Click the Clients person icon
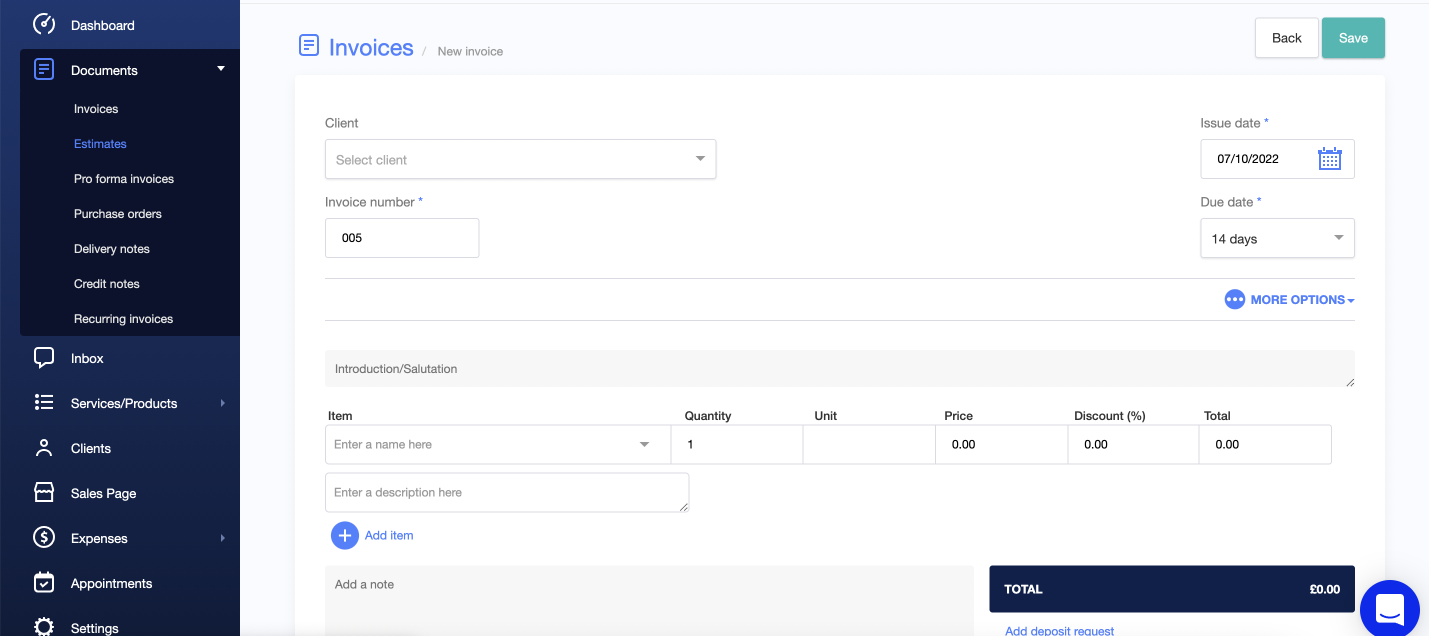The image size is (1429, 636). coord(44,448)
